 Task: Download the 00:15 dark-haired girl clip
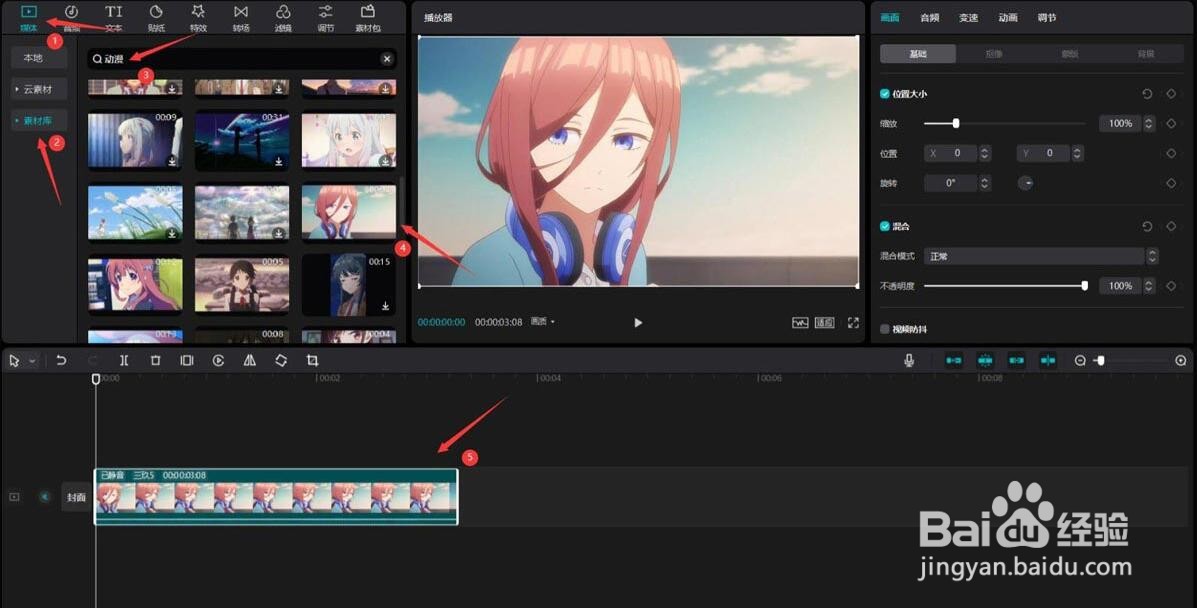click(386, 306)
